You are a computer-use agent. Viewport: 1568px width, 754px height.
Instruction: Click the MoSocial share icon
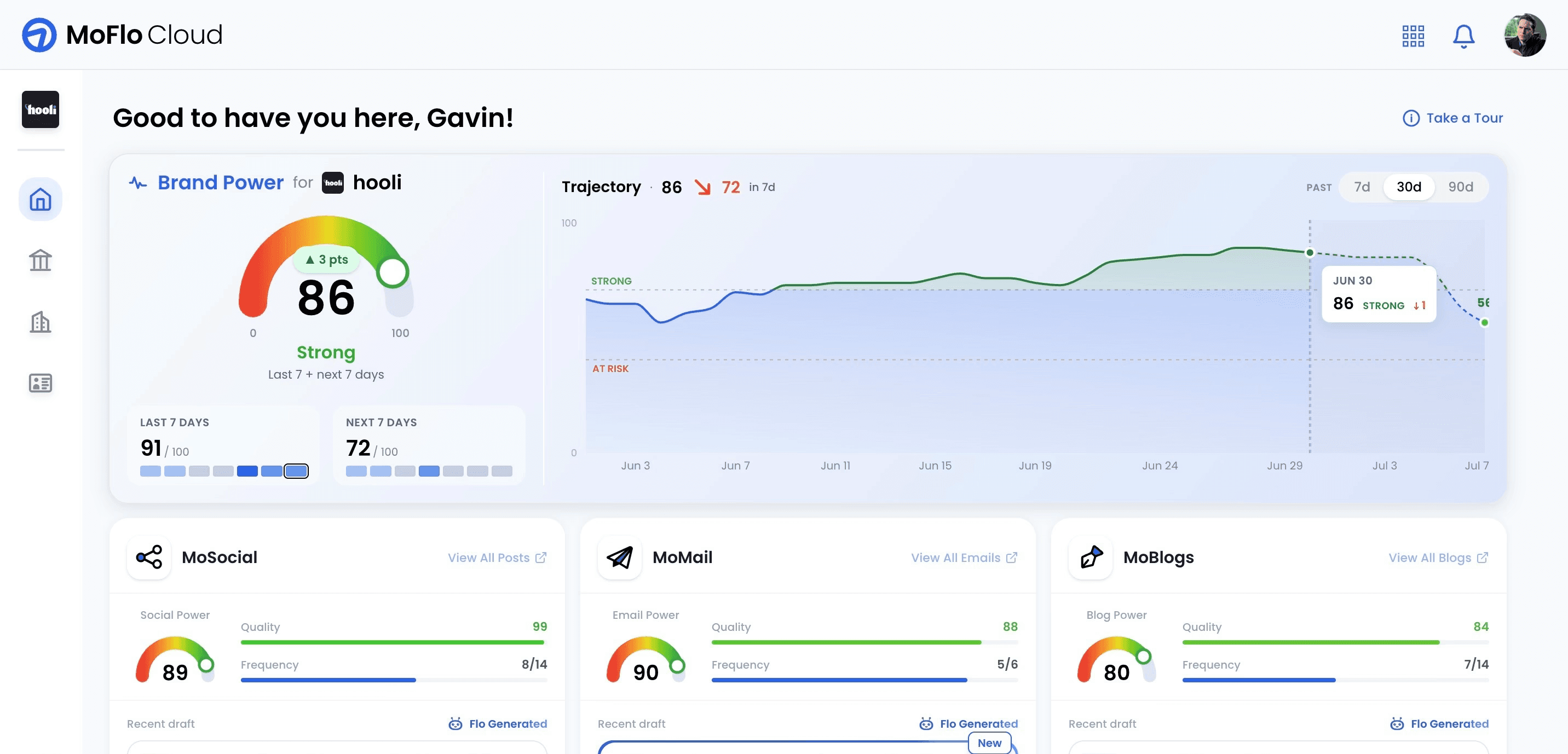(x=149, y=557)
